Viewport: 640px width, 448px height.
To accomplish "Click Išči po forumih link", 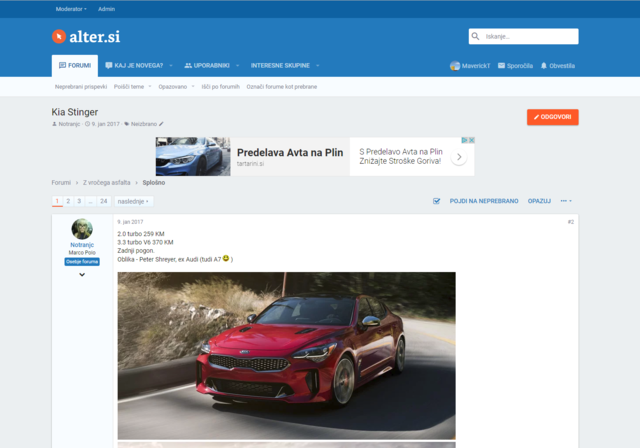I will 220,87.
